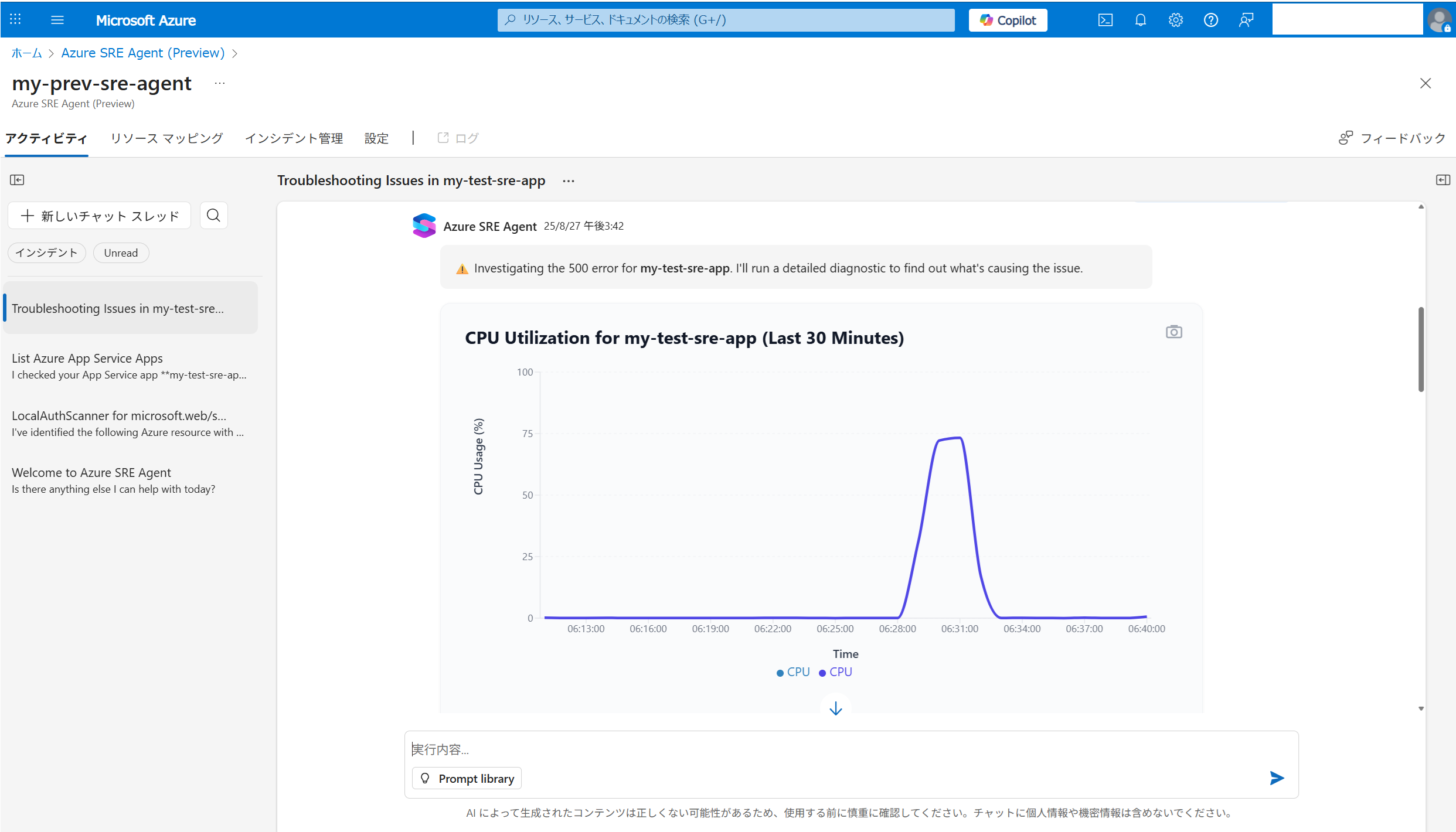Click the 500 error warning icon
The image size is (1456, 832).
(462, 269)
